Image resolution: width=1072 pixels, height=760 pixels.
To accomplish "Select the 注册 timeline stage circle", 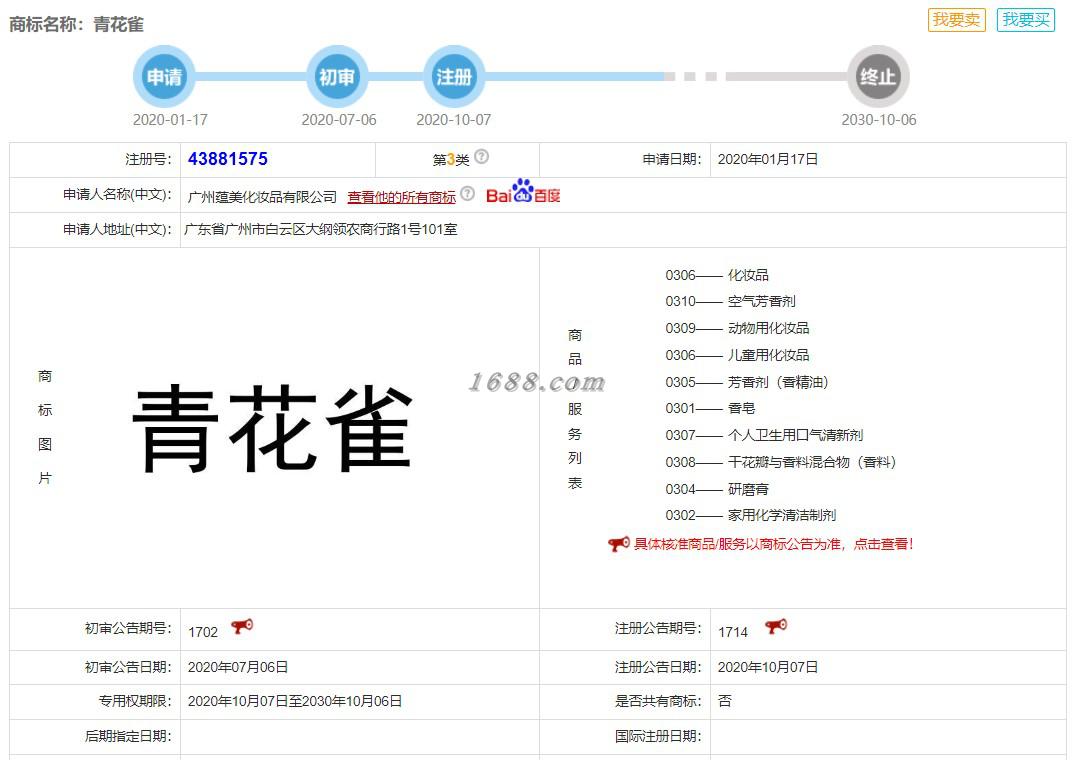I will (x=454, y=77).
